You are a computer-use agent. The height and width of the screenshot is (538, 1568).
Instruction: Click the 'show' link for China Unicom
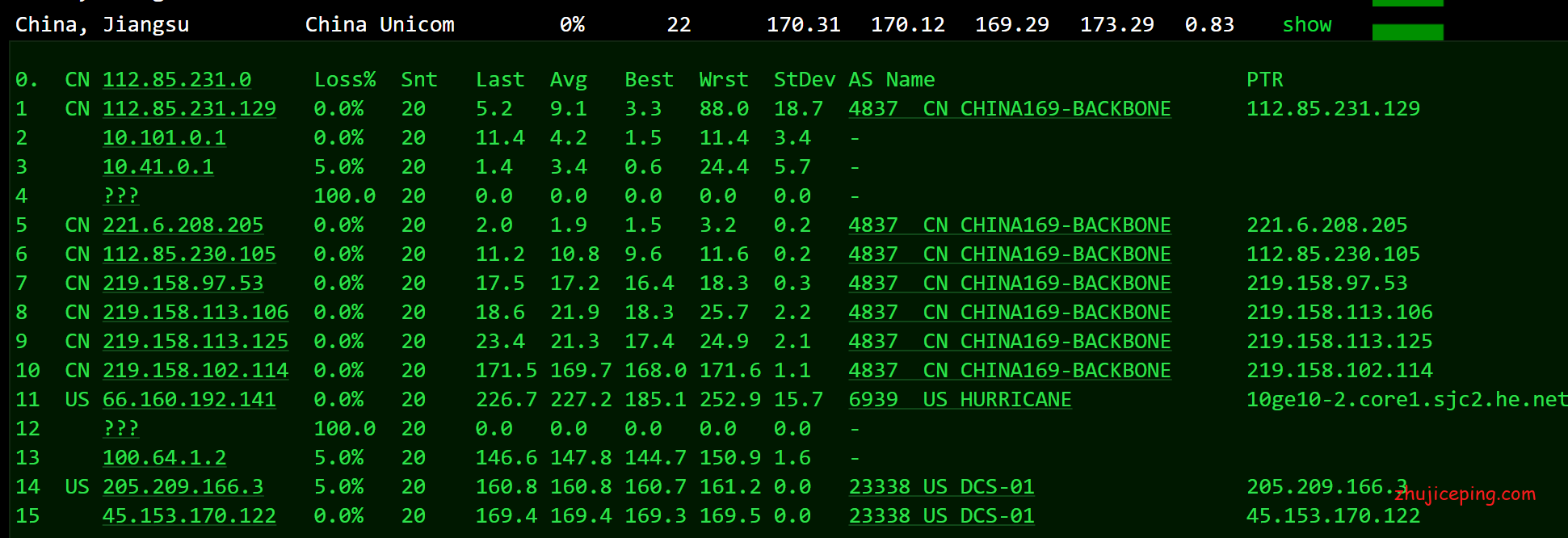[1306, 25]
